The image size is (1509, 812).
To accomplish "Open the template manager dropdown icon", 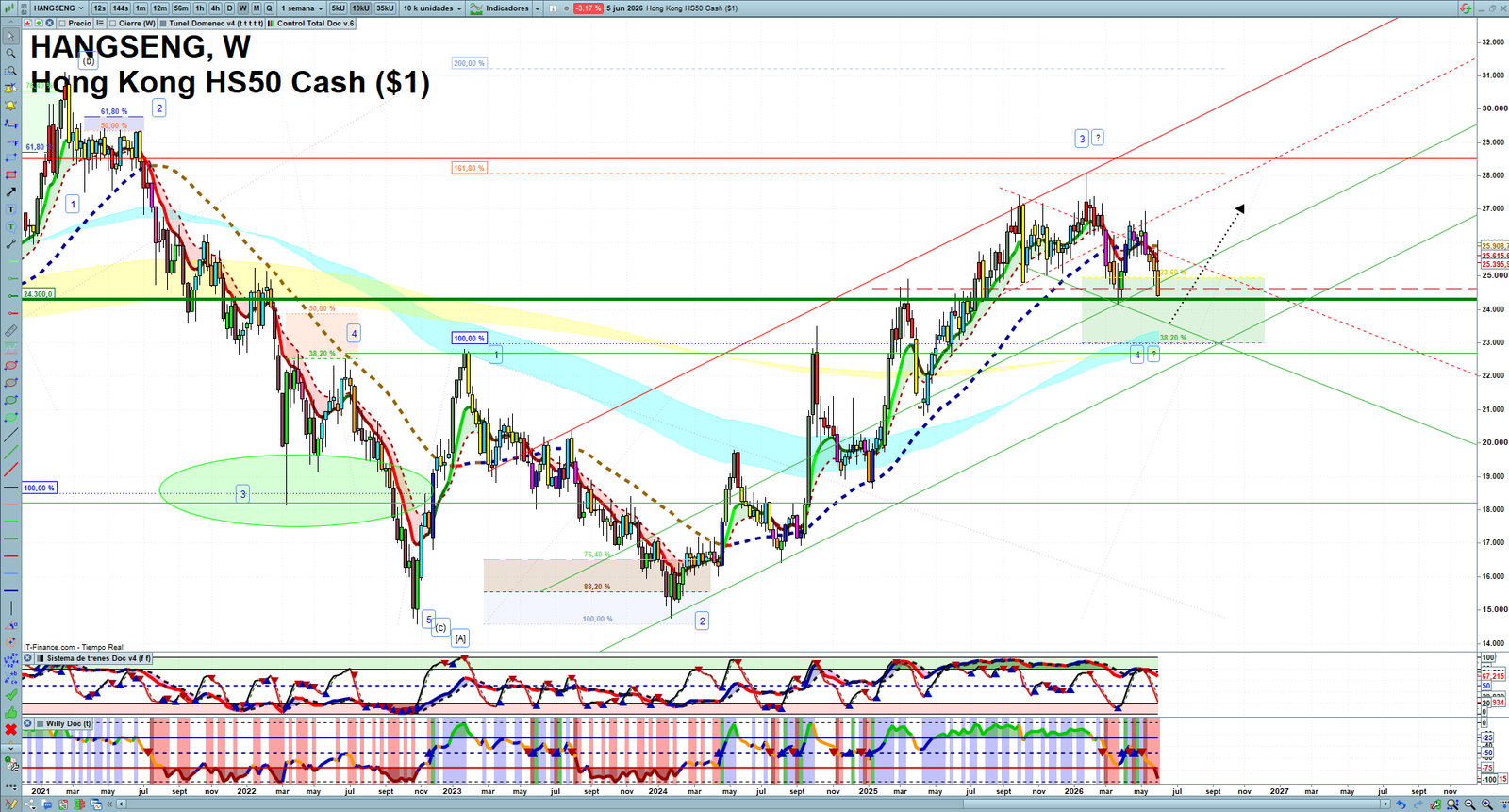I will [x=12, y=764].
